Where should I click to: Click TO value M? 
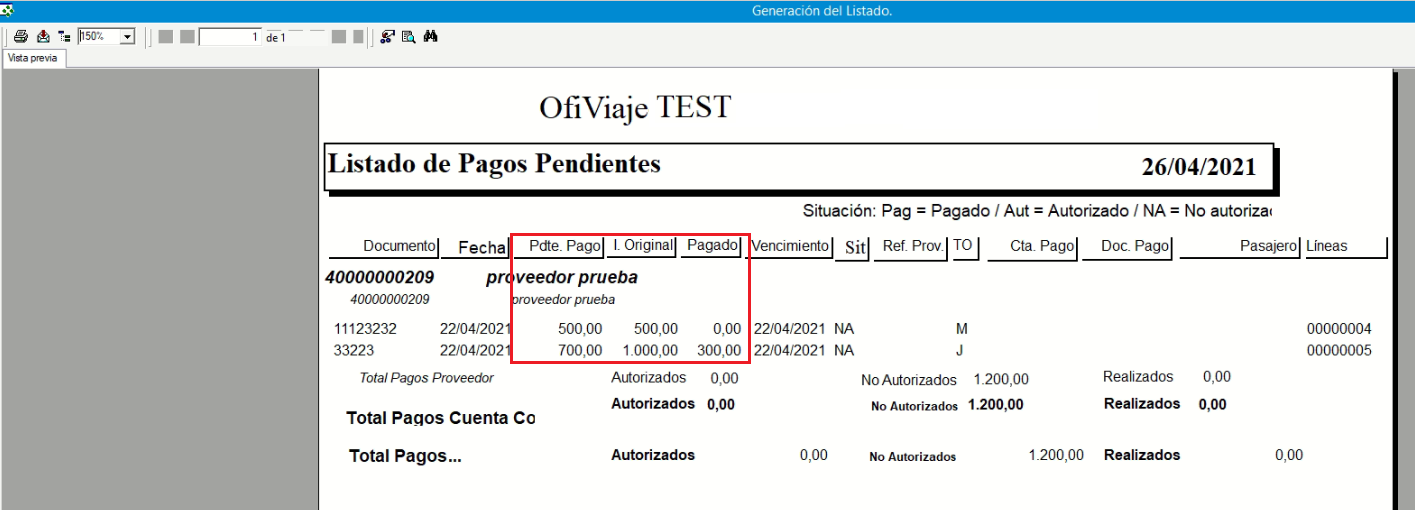tap(962, 329)
